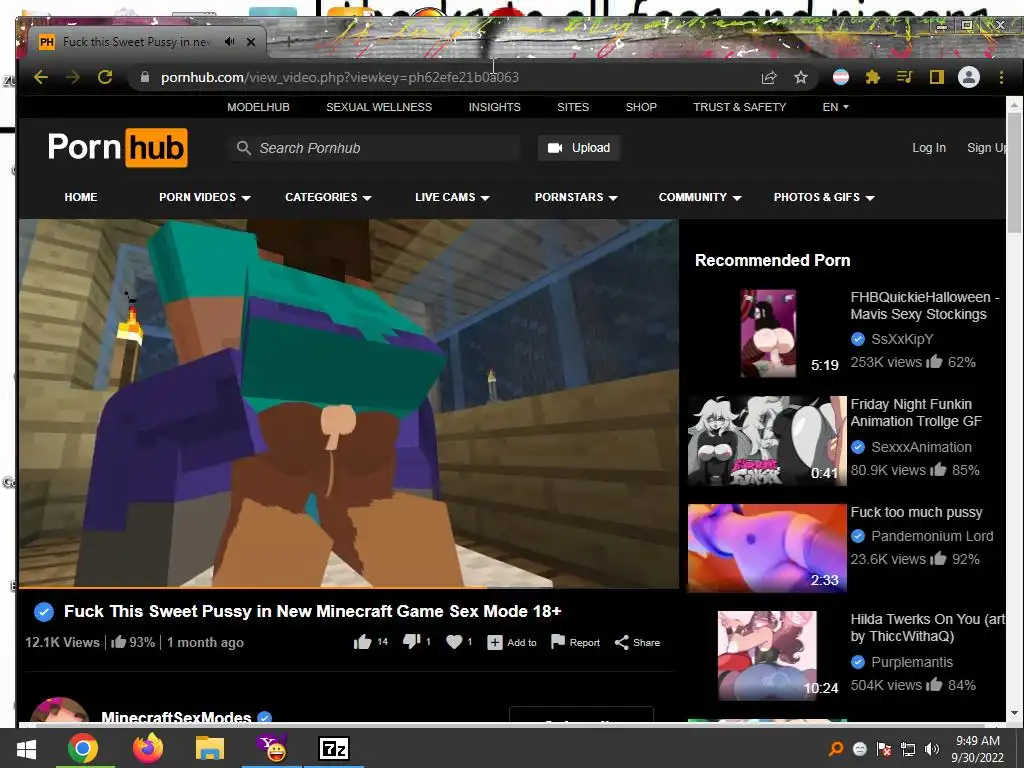The width and height of the screenshot is (1024, 768).
Task: Expand the LIVE CAMS dropdown
Action: (452, 197)
